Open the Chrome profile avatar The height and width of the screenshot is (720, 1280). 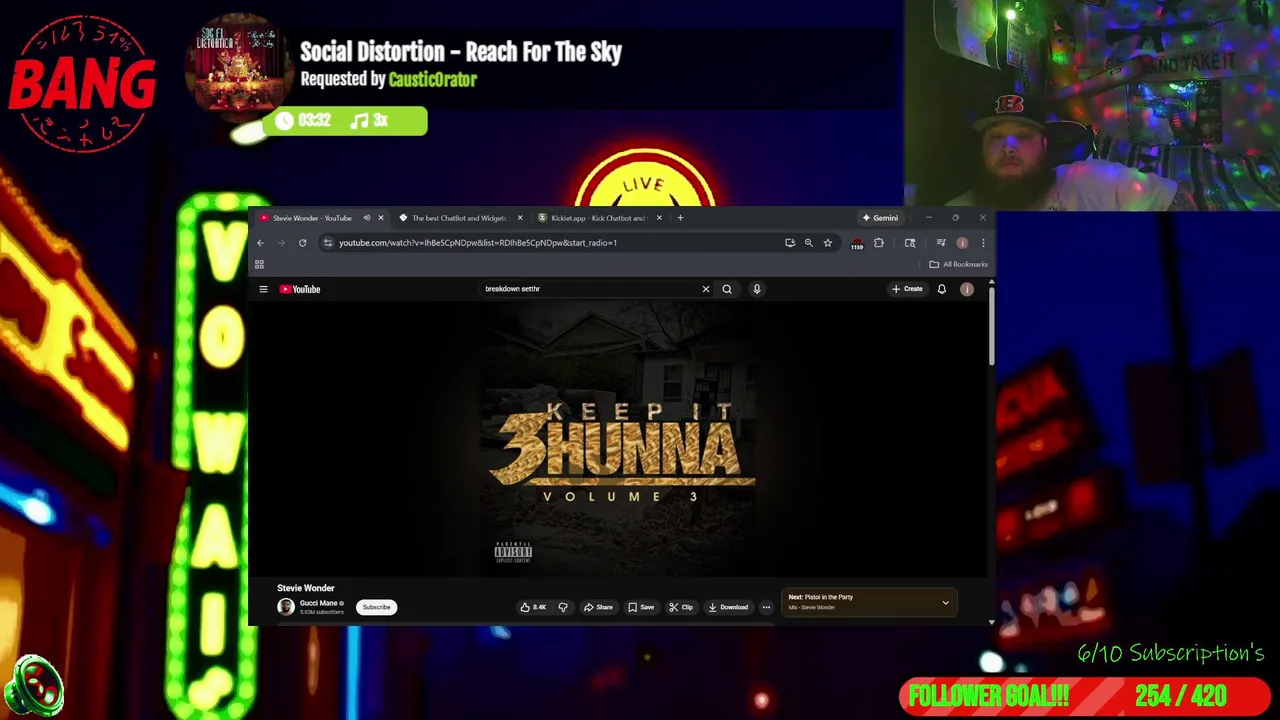click(962, 243)
